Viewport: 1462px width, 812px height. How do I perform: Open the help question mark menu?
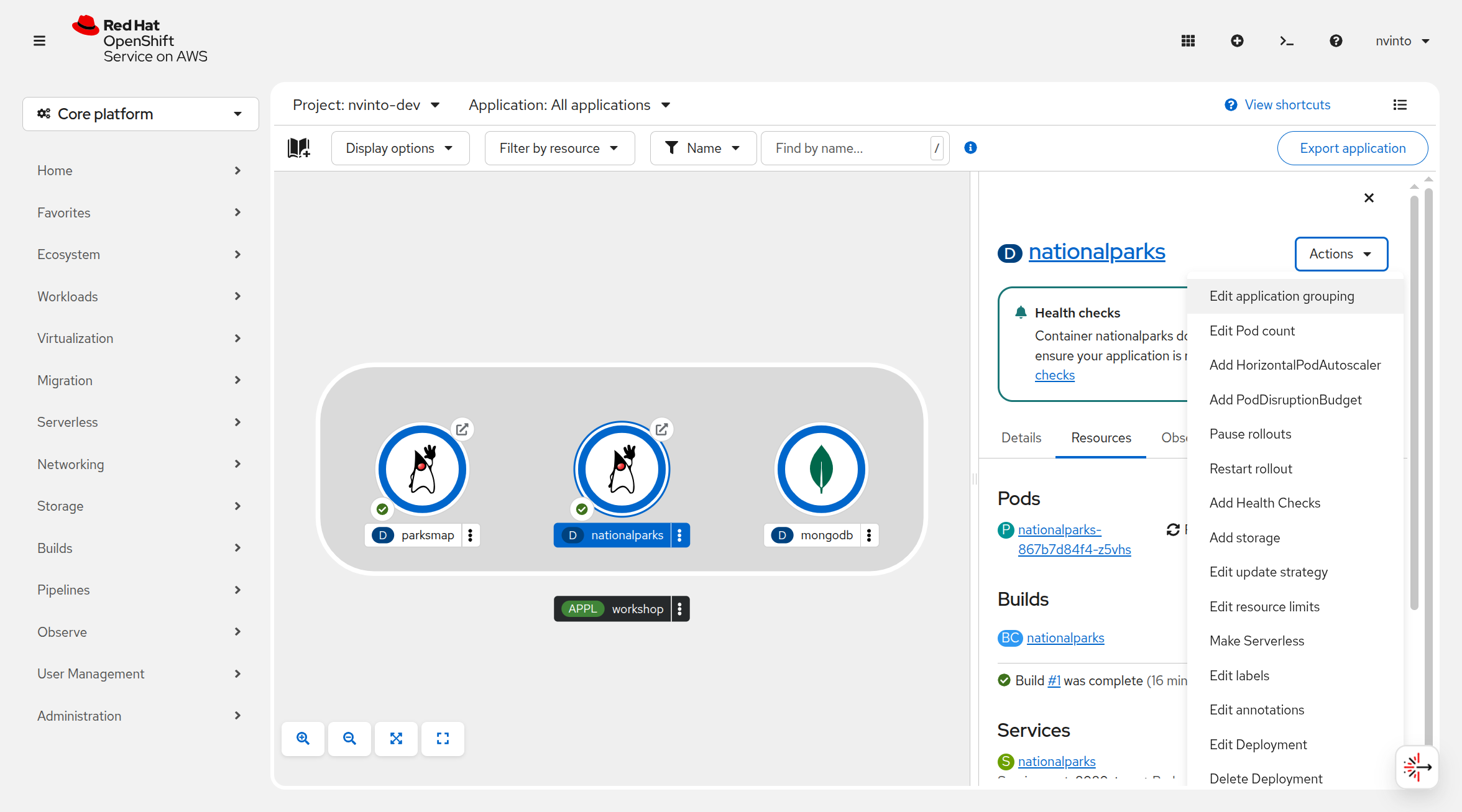pos(1336,41)
